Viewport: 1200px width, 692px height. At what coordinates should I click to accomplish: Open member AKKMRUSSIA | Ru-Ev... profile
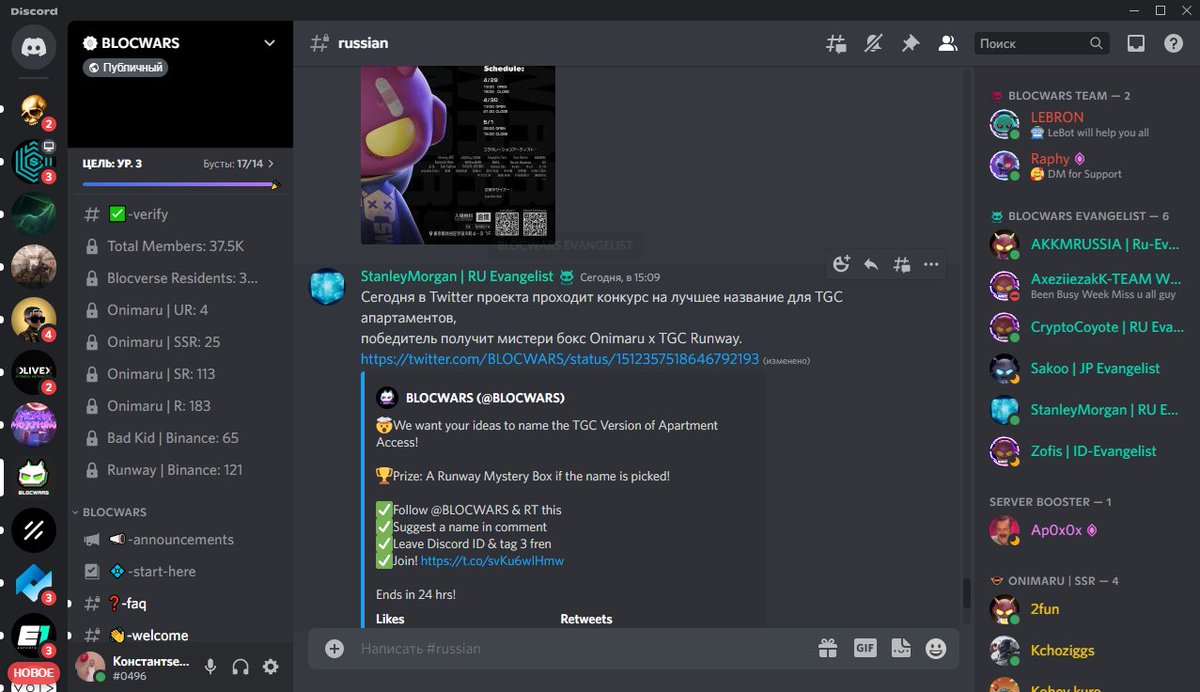pyautogui.click(x=1084, y=244)
